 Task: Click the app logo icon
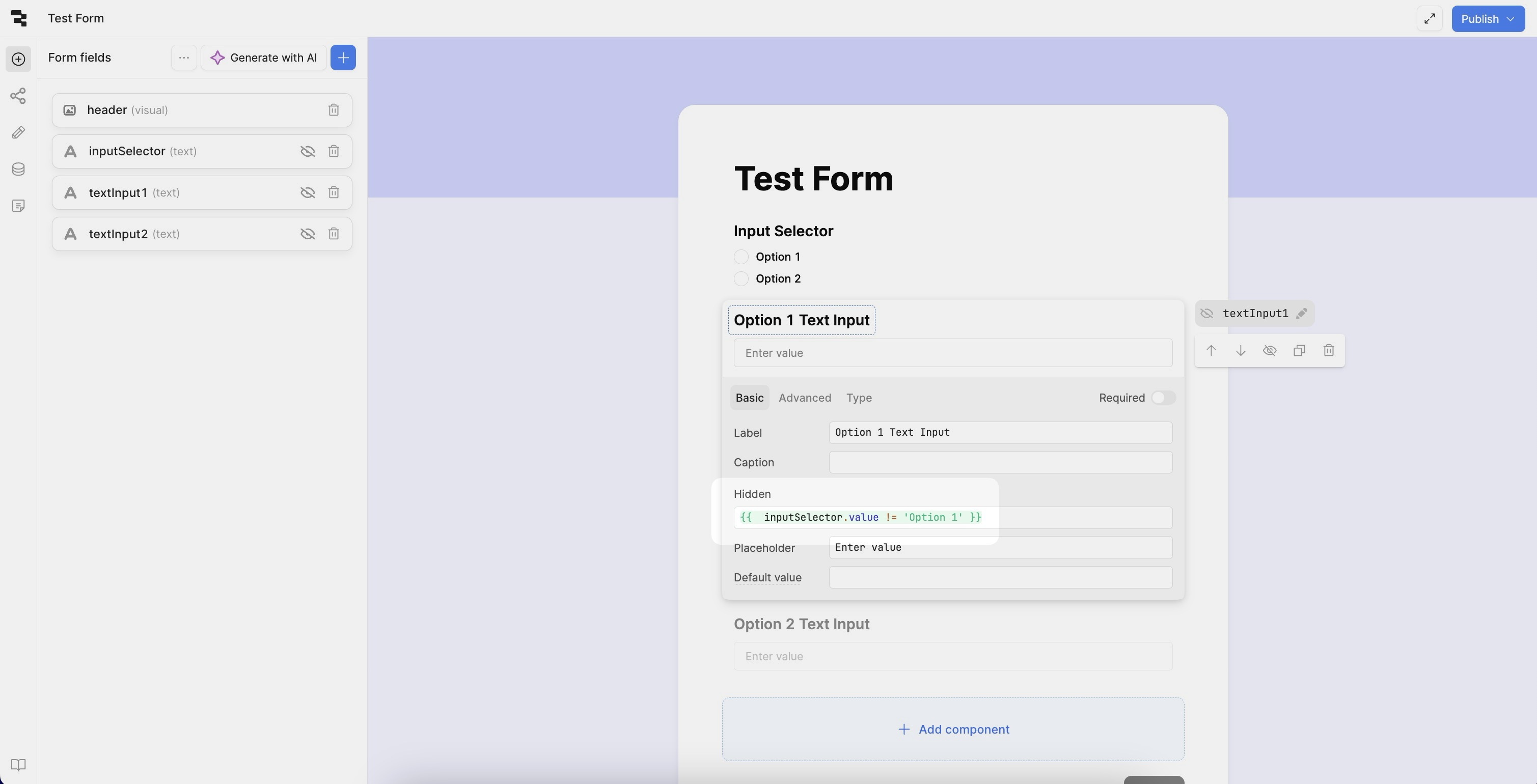click(x=19, y=18)
